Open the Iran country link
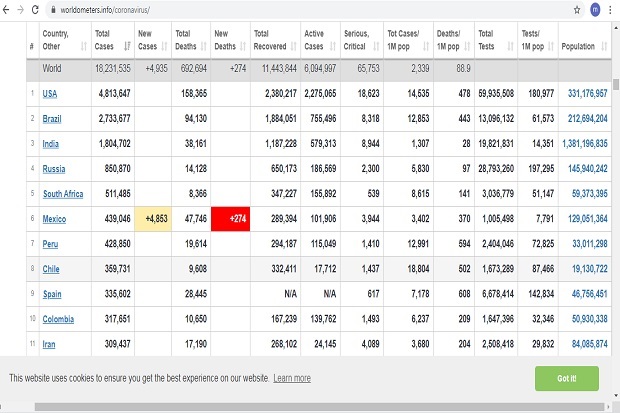Viewport: 620px width, 413px height. point(49,344)
